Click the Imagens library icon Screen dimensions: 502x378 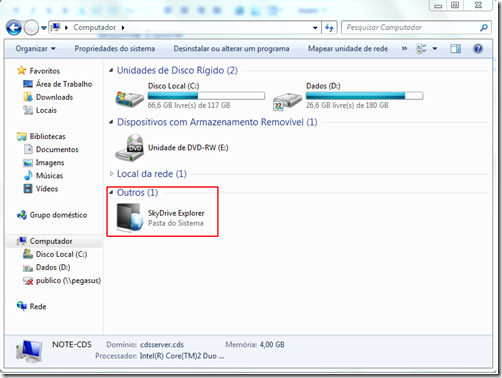(28, 163)
